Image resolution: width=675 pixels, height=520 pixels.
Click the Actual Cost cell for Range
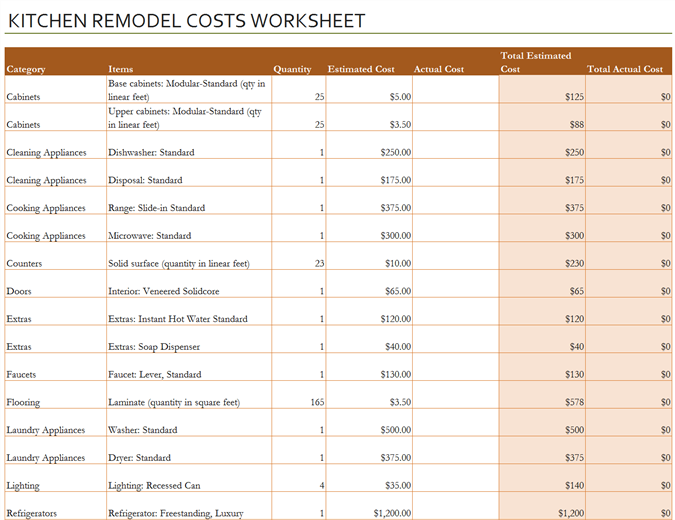455,208
